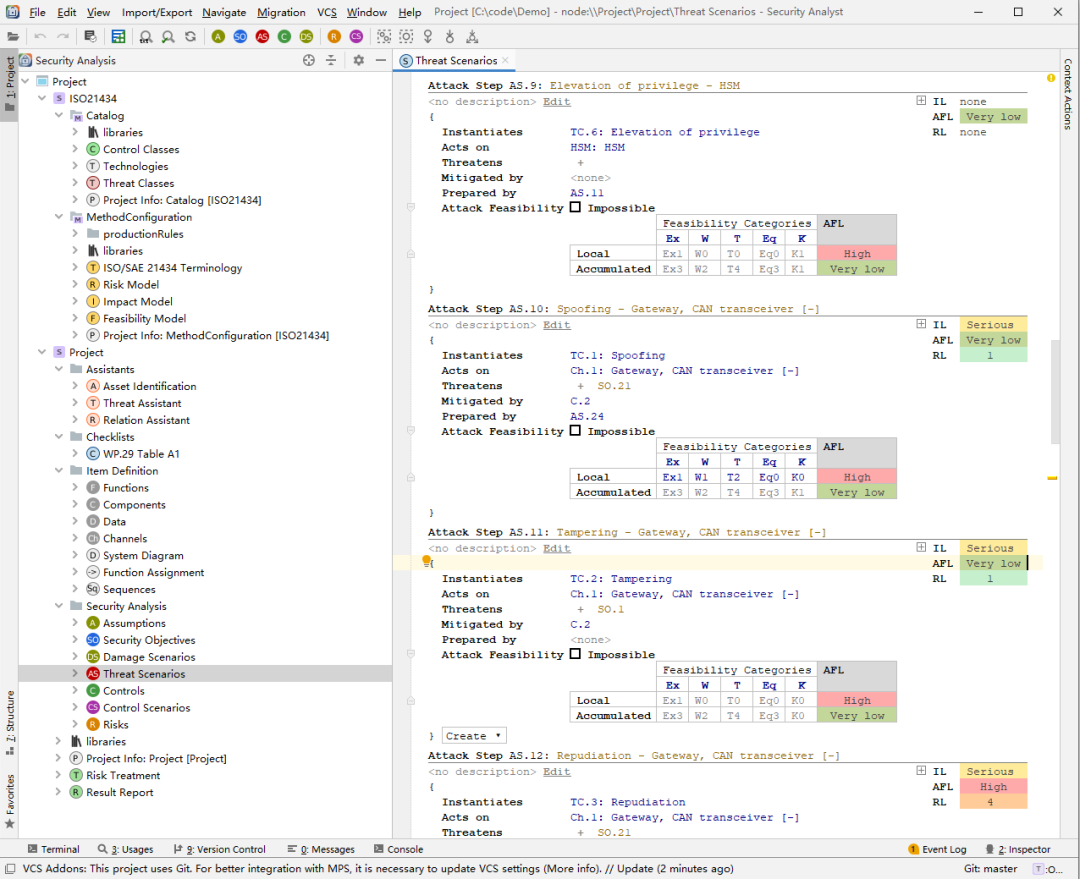This screenshot has height=879, width=1080.
Task: Toggle Impossible checkbox under AS.10 Attack Feasibility
Action: tap(575, 431)
